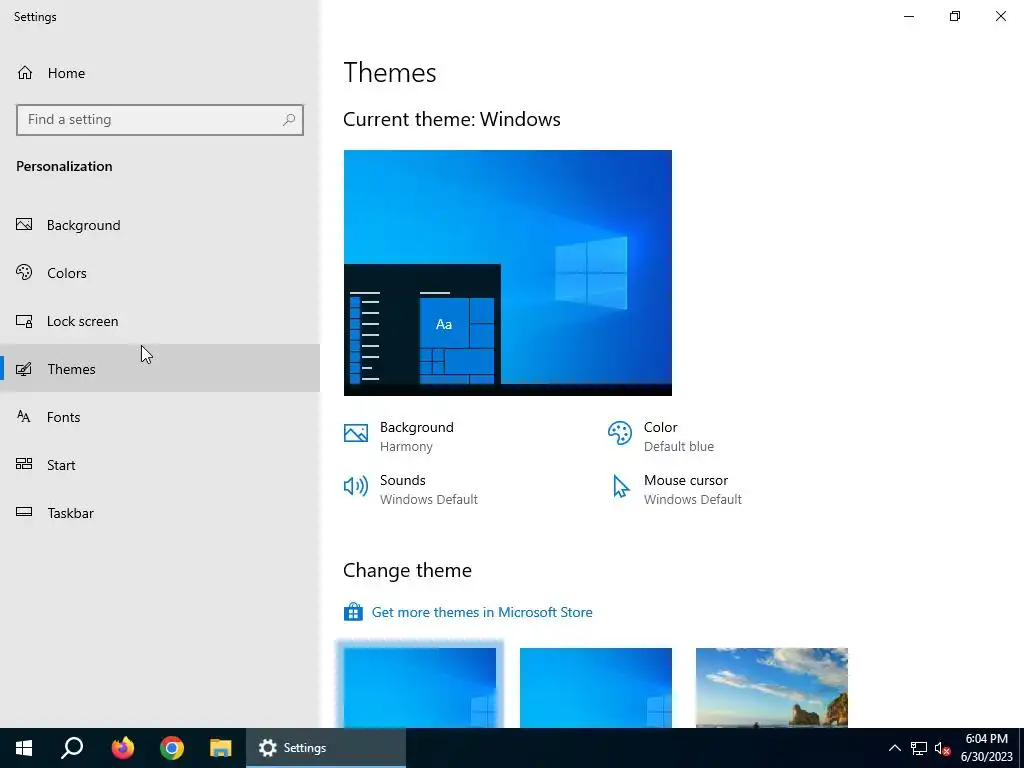Screen dimensions: 1024x768
Task: Click the Current theme: Windows heading
Action: (452, 119)
